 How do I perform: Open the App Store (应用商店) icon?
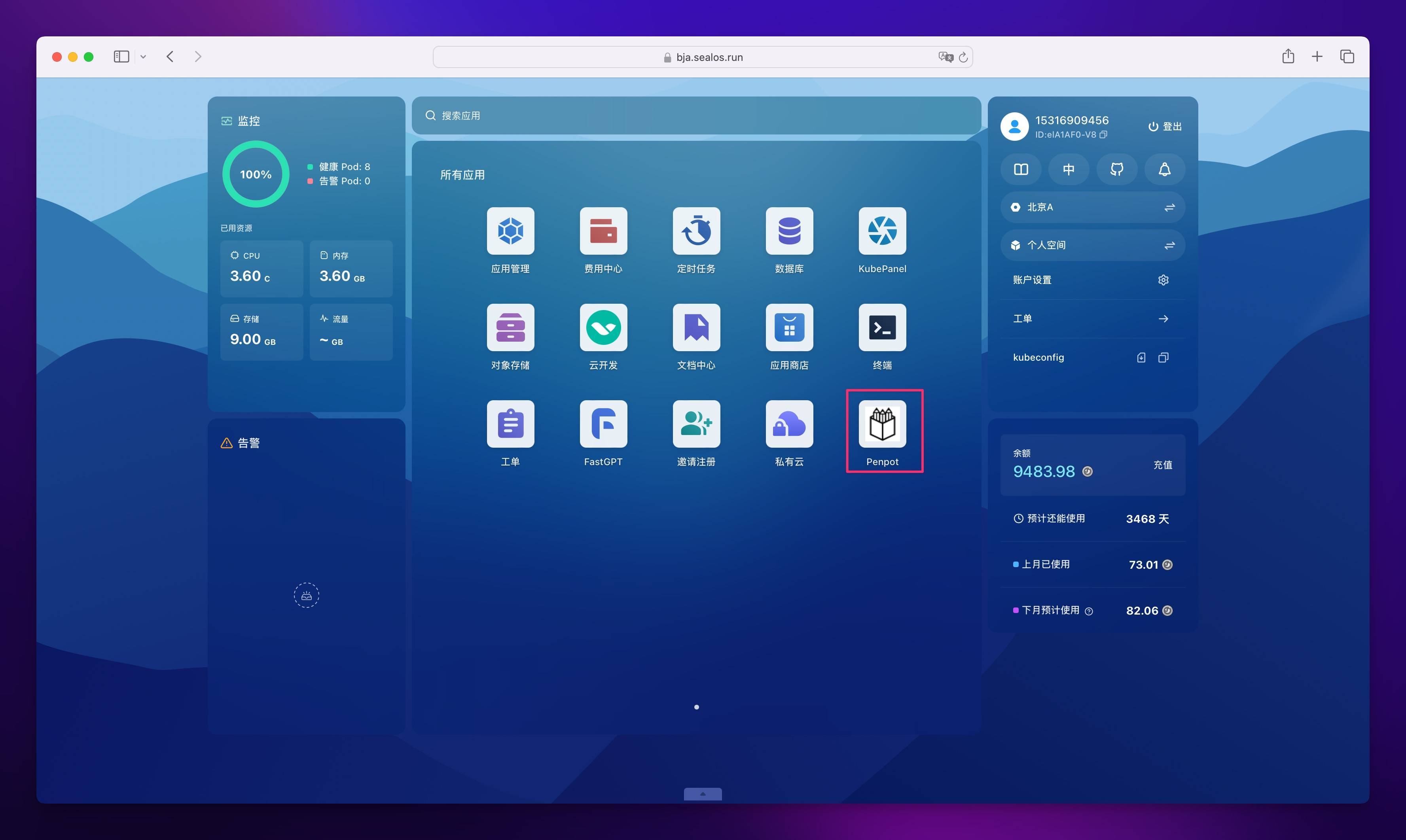tap(789, 328)
